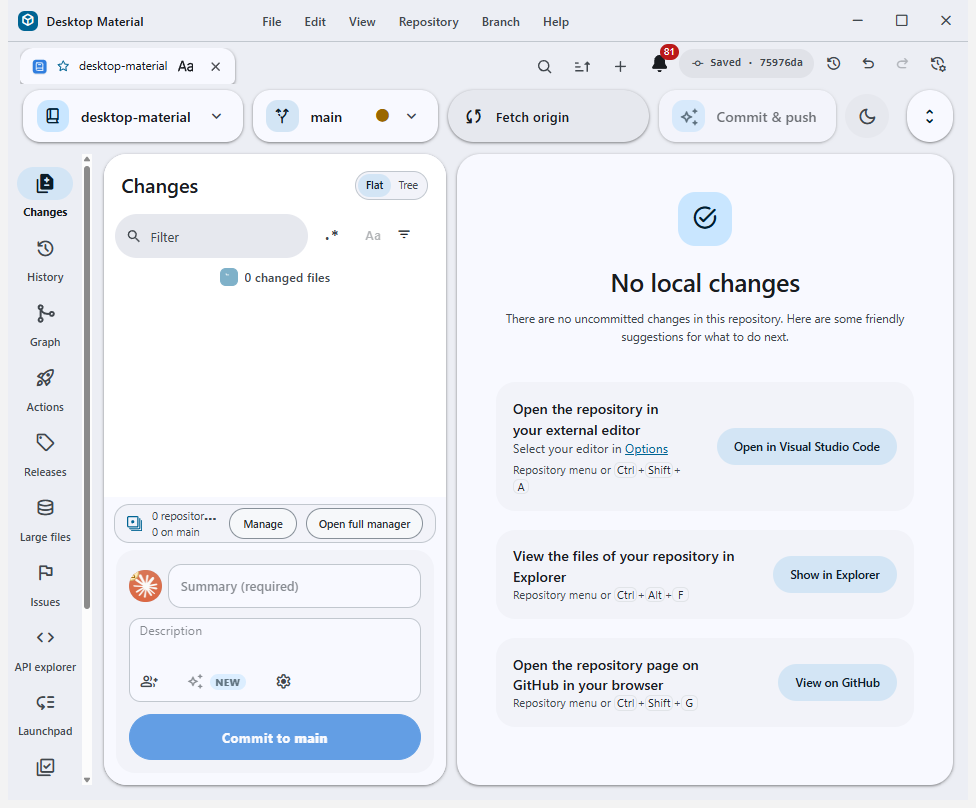Click the undo arrow icon
The width and height of the screenshot is (976, 808).
point(868,63)
